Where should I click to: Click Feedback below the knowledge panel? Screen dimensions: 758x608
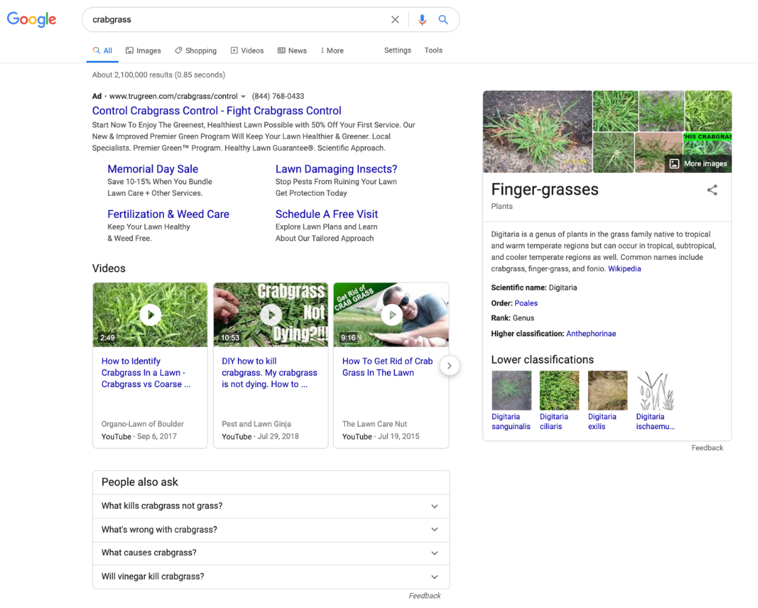(x=707, y=448)
